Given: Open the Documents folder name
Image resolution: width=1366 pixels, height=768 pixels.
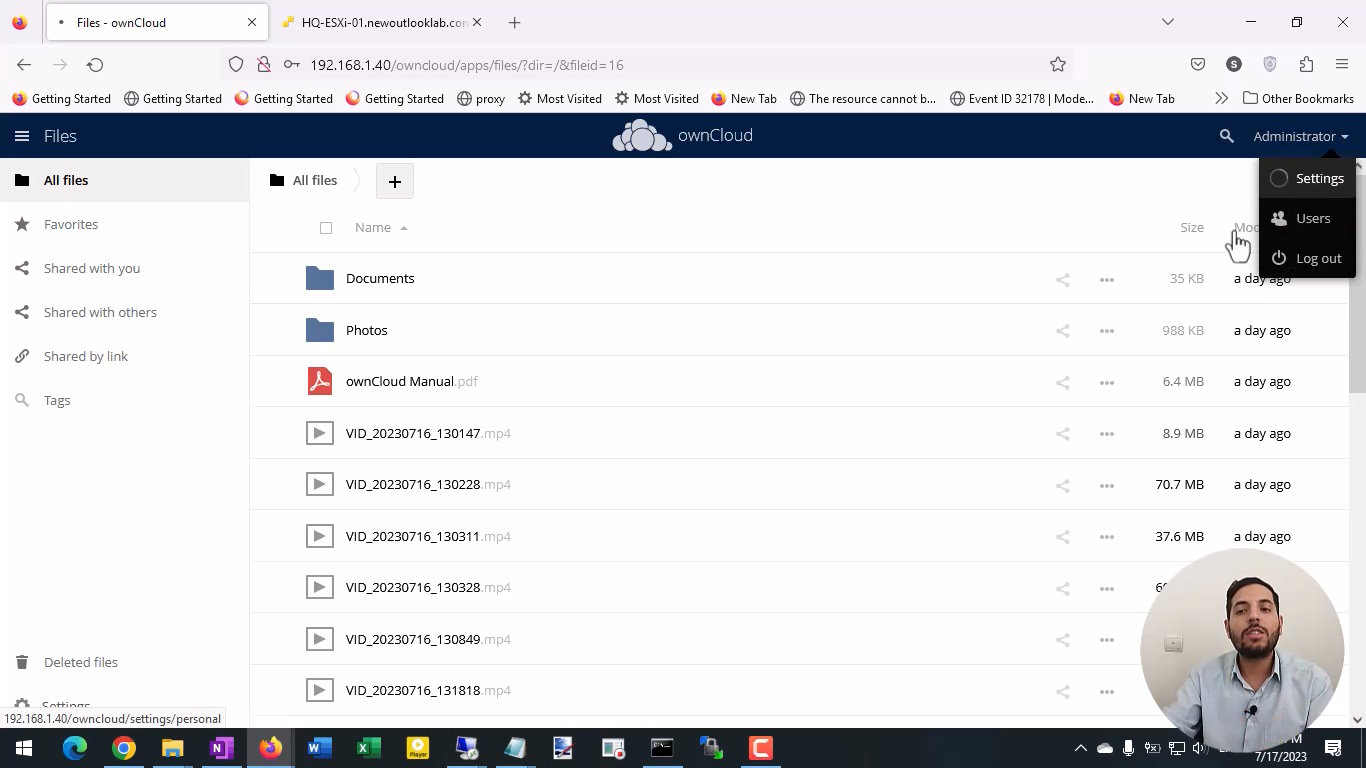Looking at the screenshot, I should [x=380, y=278].
